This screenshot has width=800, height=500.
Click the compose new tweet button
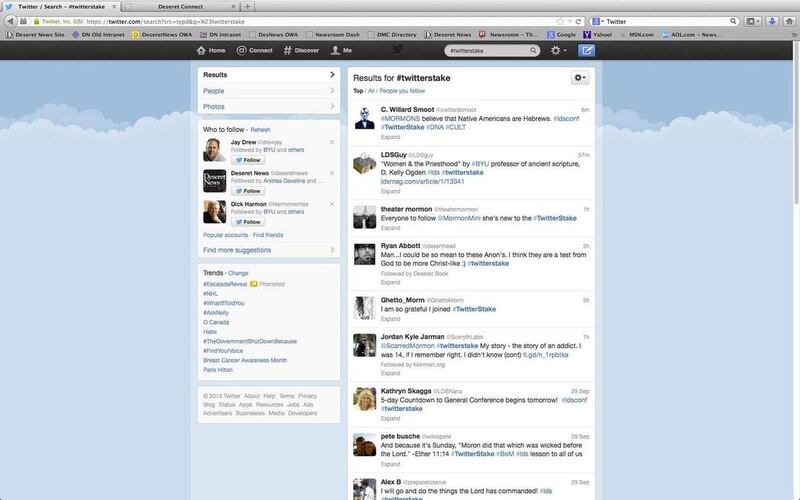[x=587, y=49]
